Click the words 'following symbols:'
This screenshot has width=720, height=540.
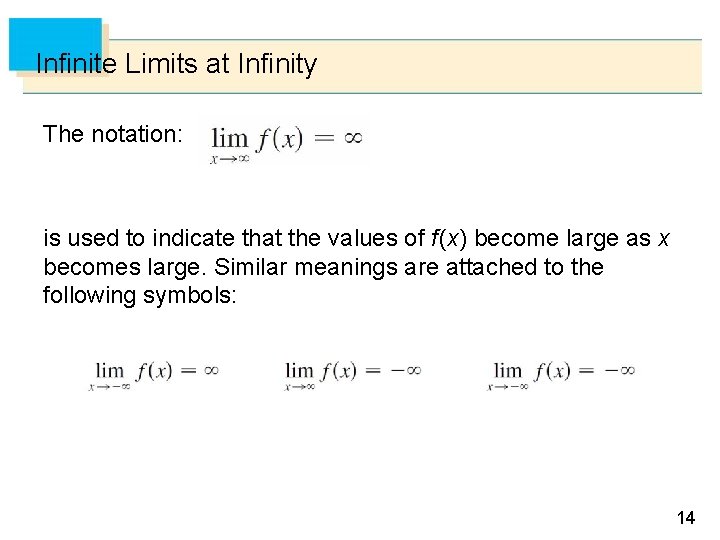point(140,295)
